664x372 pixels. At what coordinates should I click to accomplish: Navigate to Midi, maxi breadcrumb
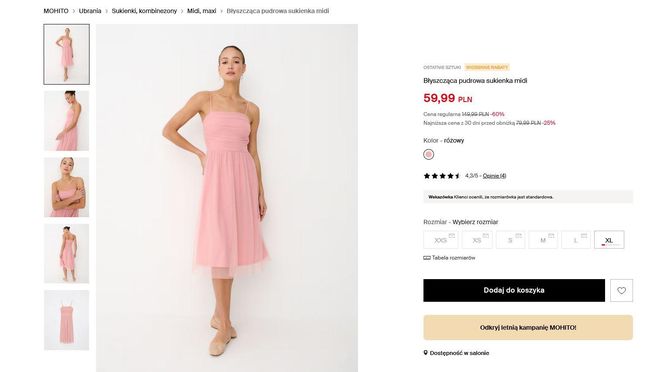202,11
